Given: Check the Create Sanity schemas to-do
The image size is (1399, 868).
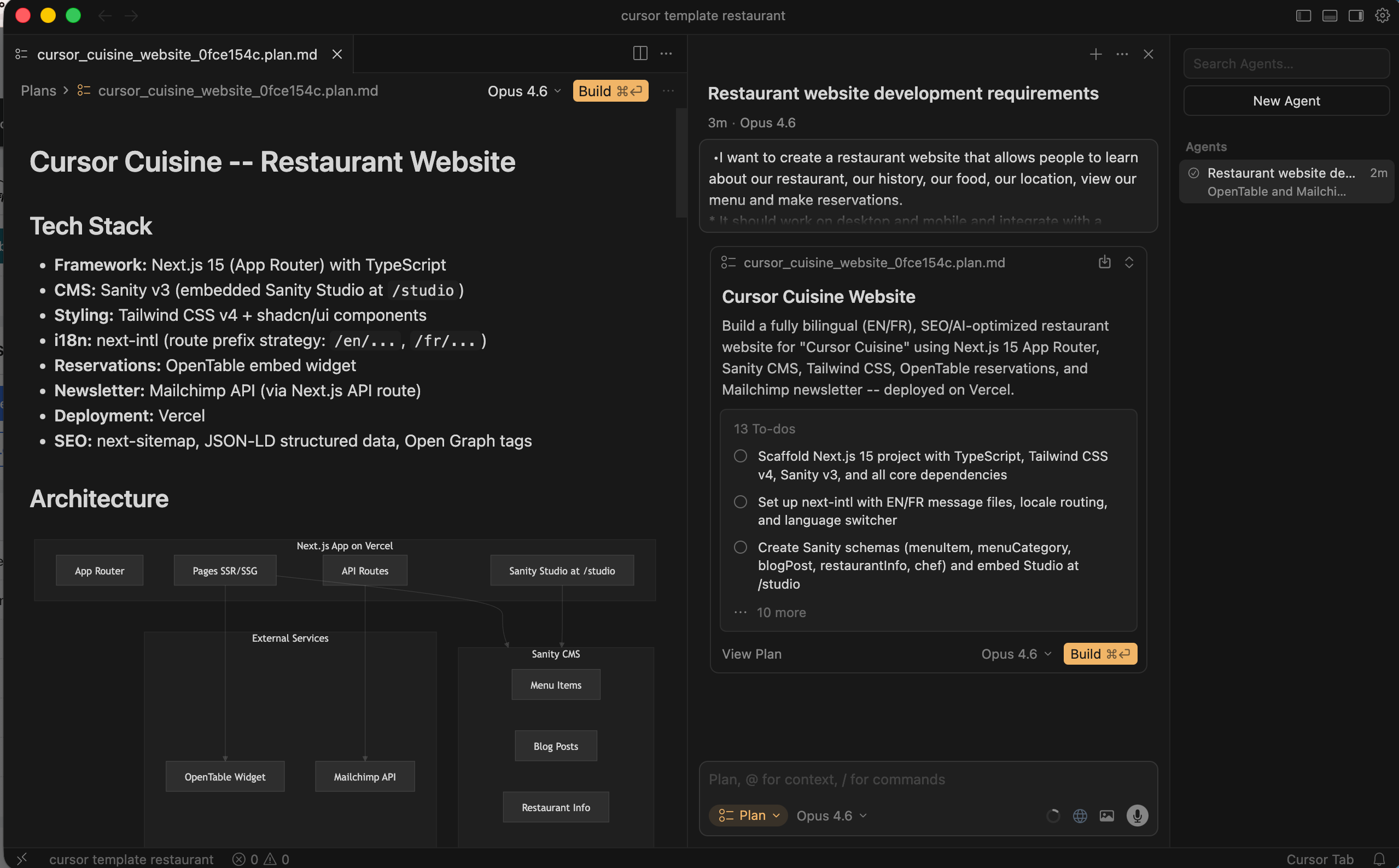Looking at the screenshot, I should point(741,547).
